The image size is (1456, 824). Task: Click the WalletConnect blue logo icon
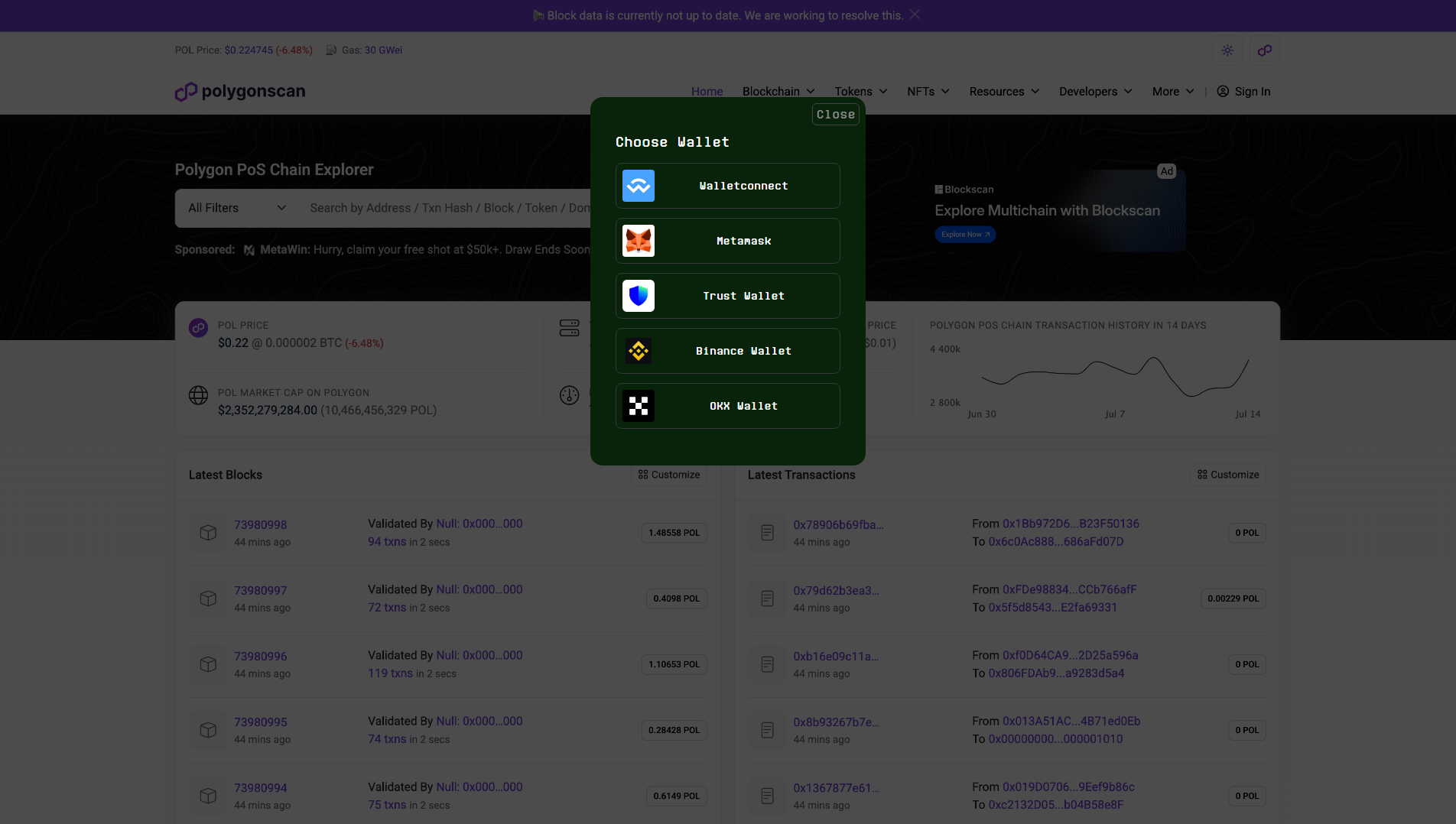click(639, 186)
